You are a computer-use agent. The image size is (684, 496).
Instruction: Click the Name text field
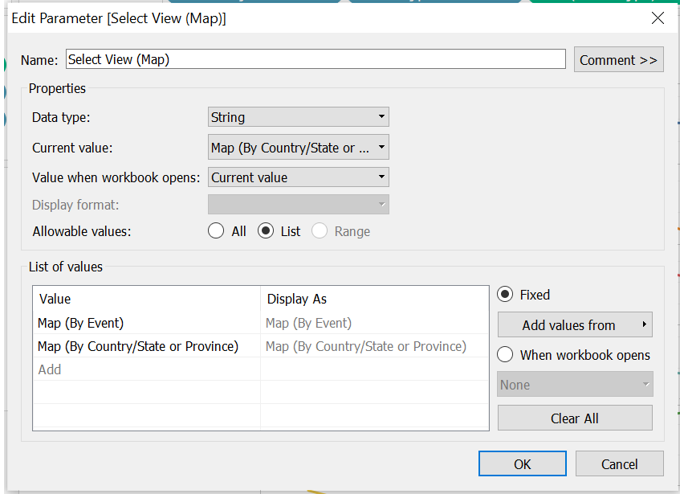(315, 60)
